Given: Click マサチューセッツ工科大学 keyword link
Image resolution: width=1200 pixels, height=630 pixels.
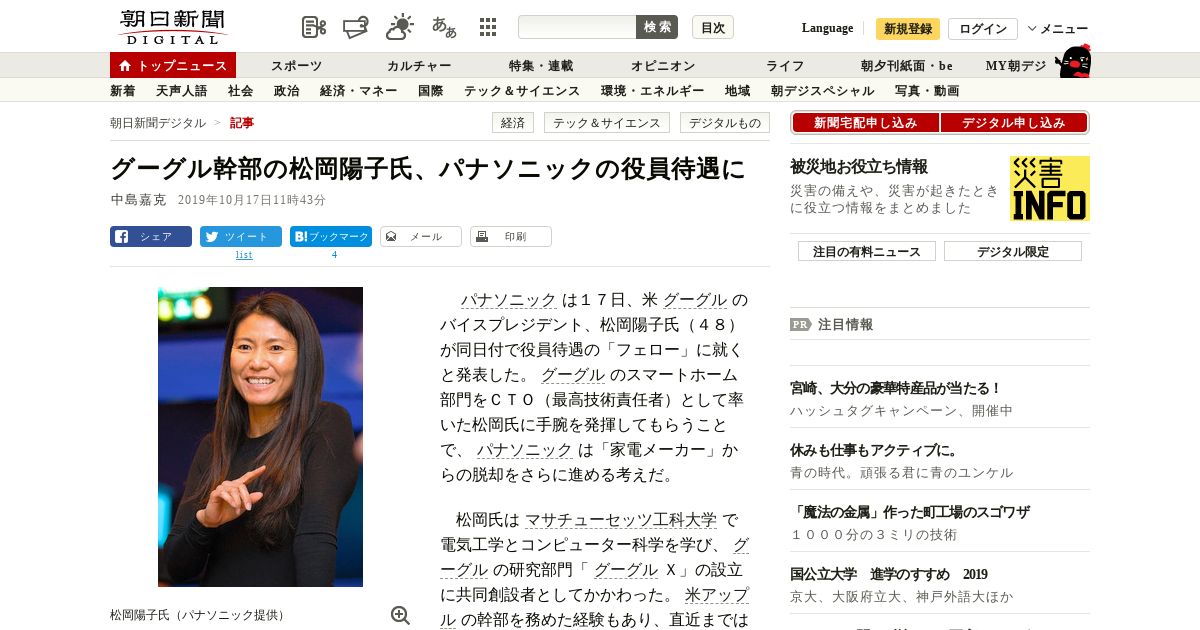Looking at the screenshot, I should (x=621, y=520).
